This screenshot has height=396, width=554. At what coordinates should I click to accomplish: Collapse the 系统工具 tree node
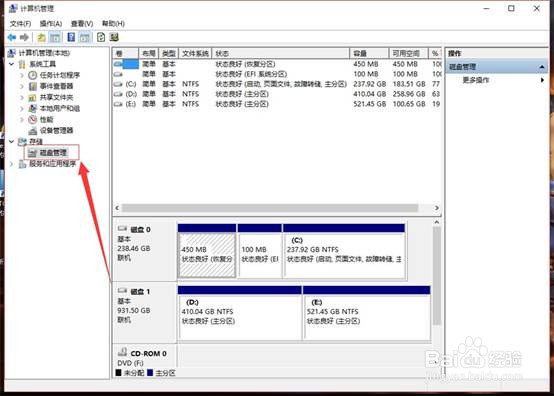click(x=12, y=64)
